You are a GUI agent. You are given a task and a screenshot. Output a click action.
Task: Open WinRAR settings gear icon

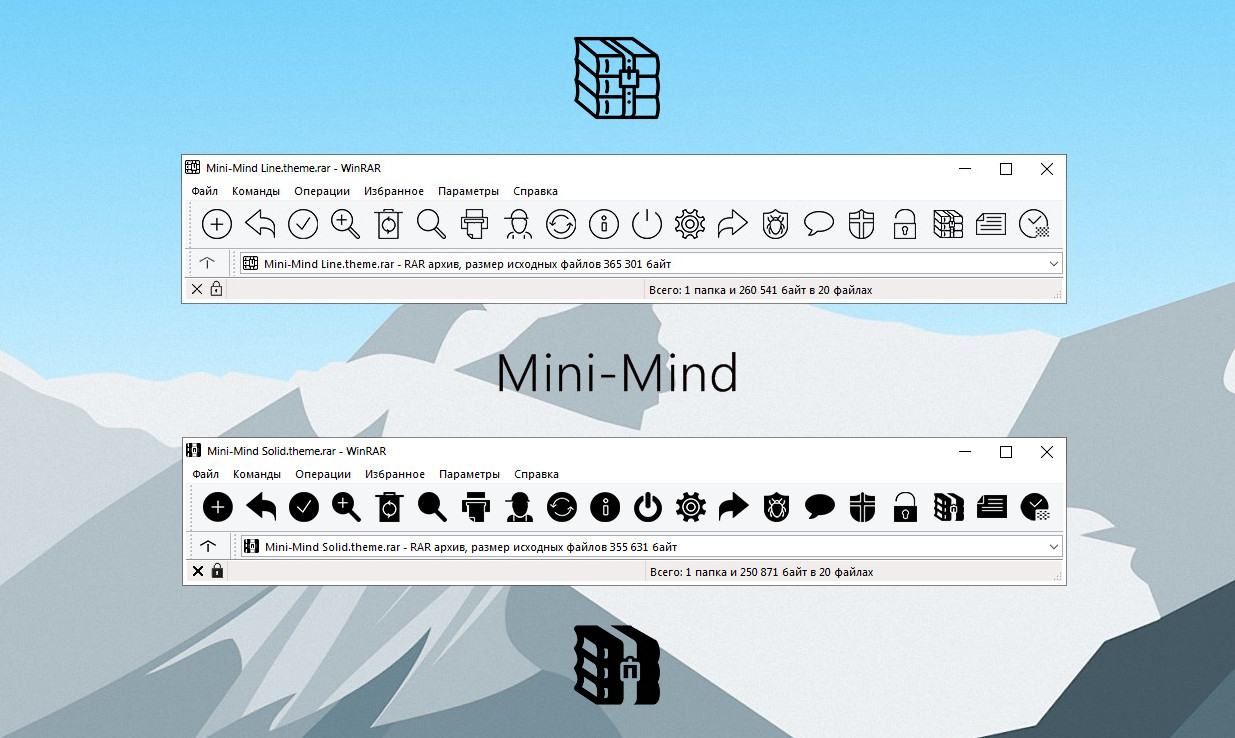click(689, 224)
